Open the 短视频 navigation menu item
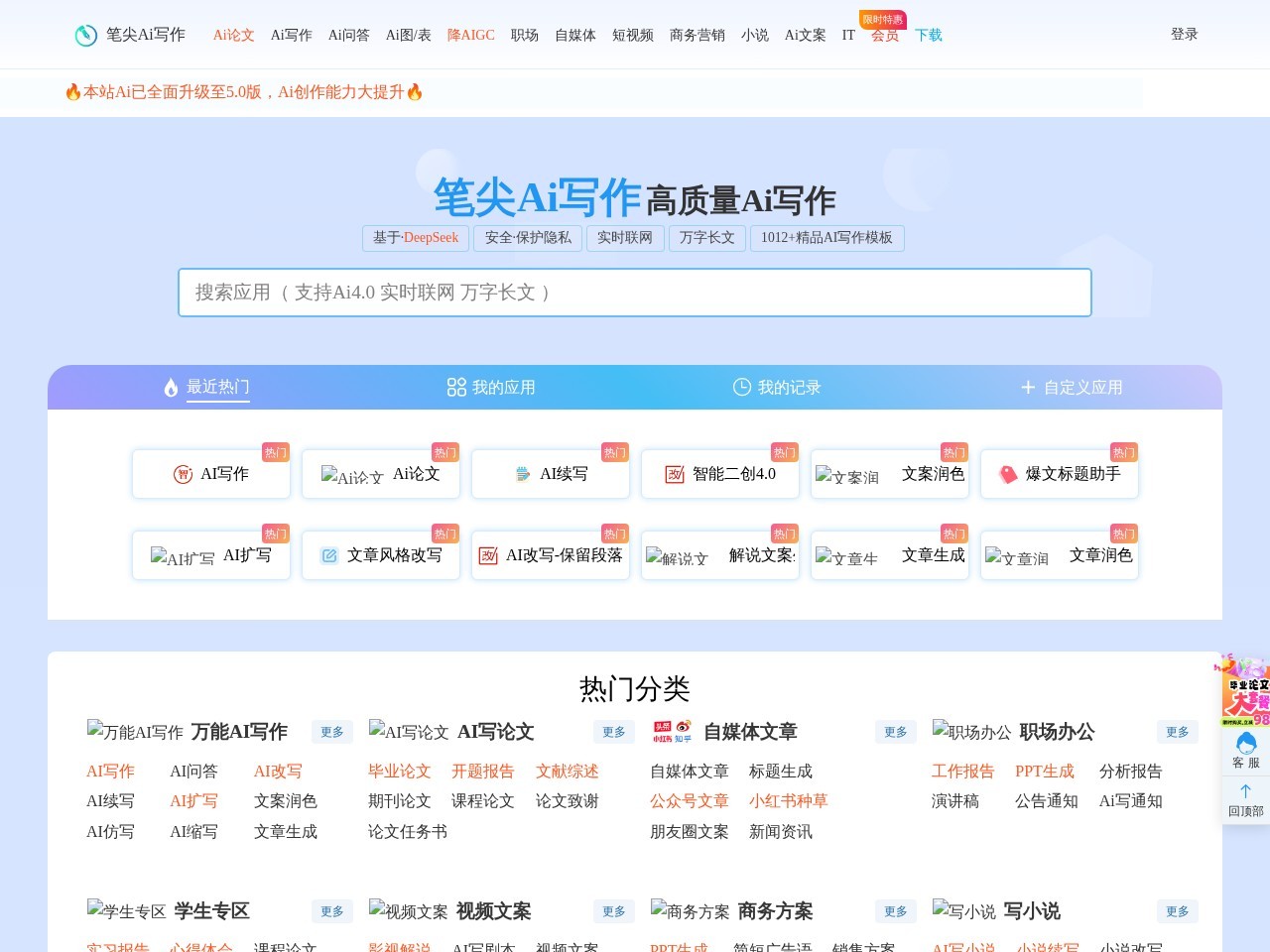The image size is (1270, 952). click(x=633, y=35)
